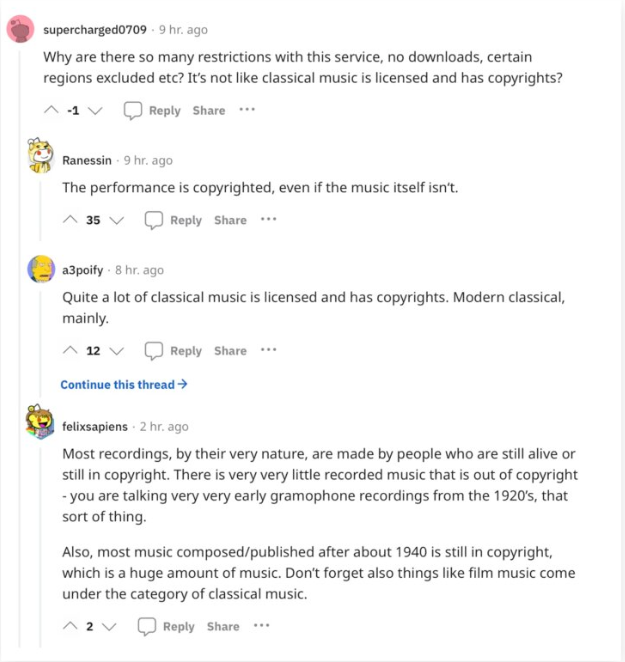Downvote felixsapiens's comment
This screenshot has height=662, width=625.
point(109,627)
